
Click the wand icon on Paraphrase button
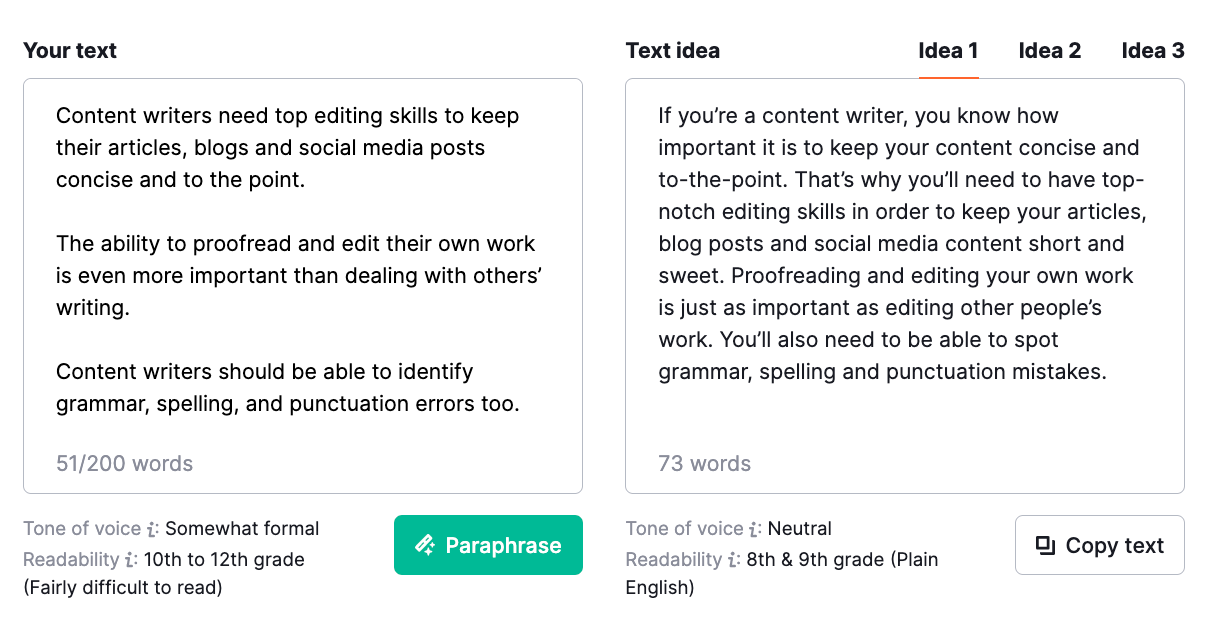coord(425,545)
